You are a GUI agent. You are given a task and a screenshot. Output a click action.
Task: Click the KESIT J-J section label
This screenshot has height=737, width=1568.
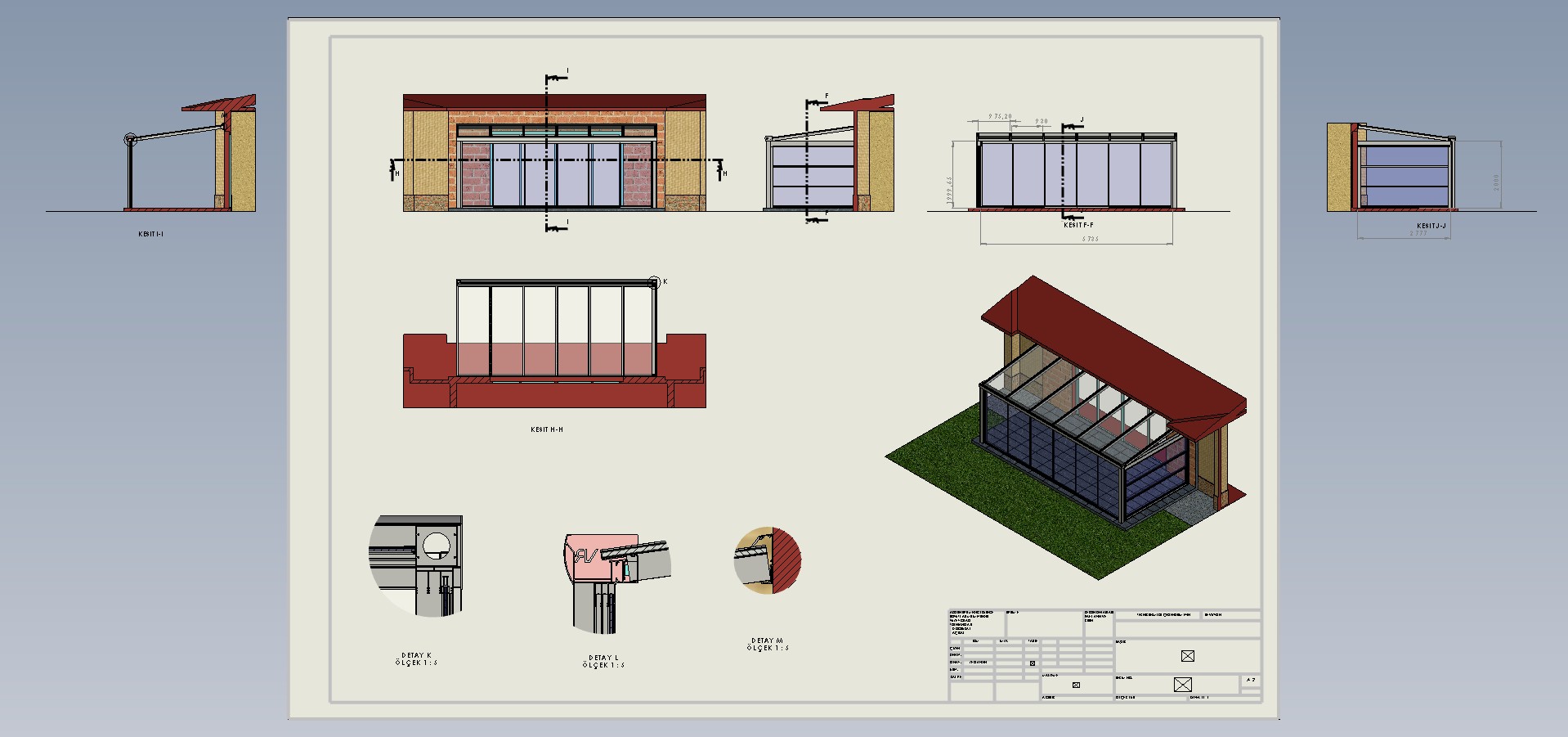(1431, 226)
